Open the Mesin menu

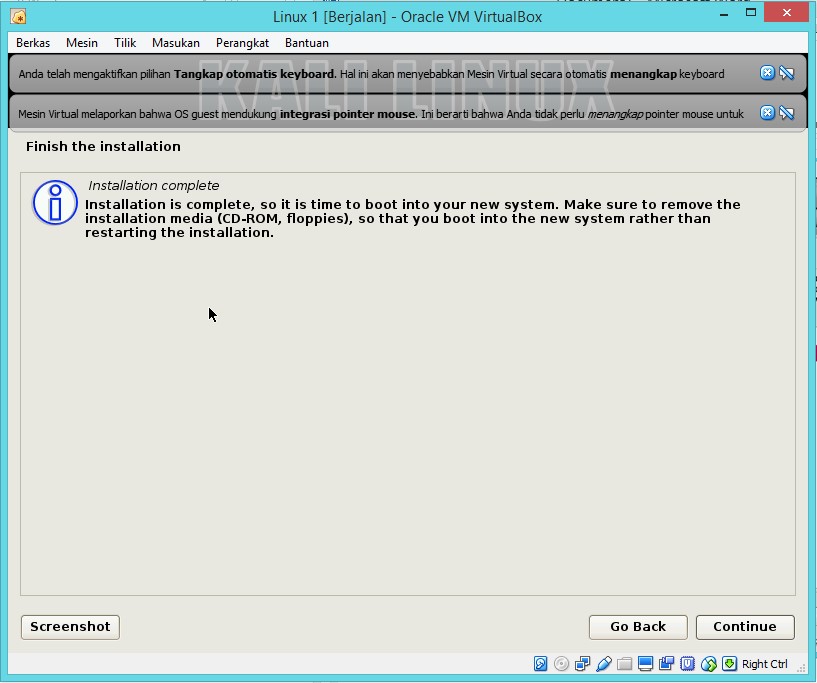click(81, 43)
